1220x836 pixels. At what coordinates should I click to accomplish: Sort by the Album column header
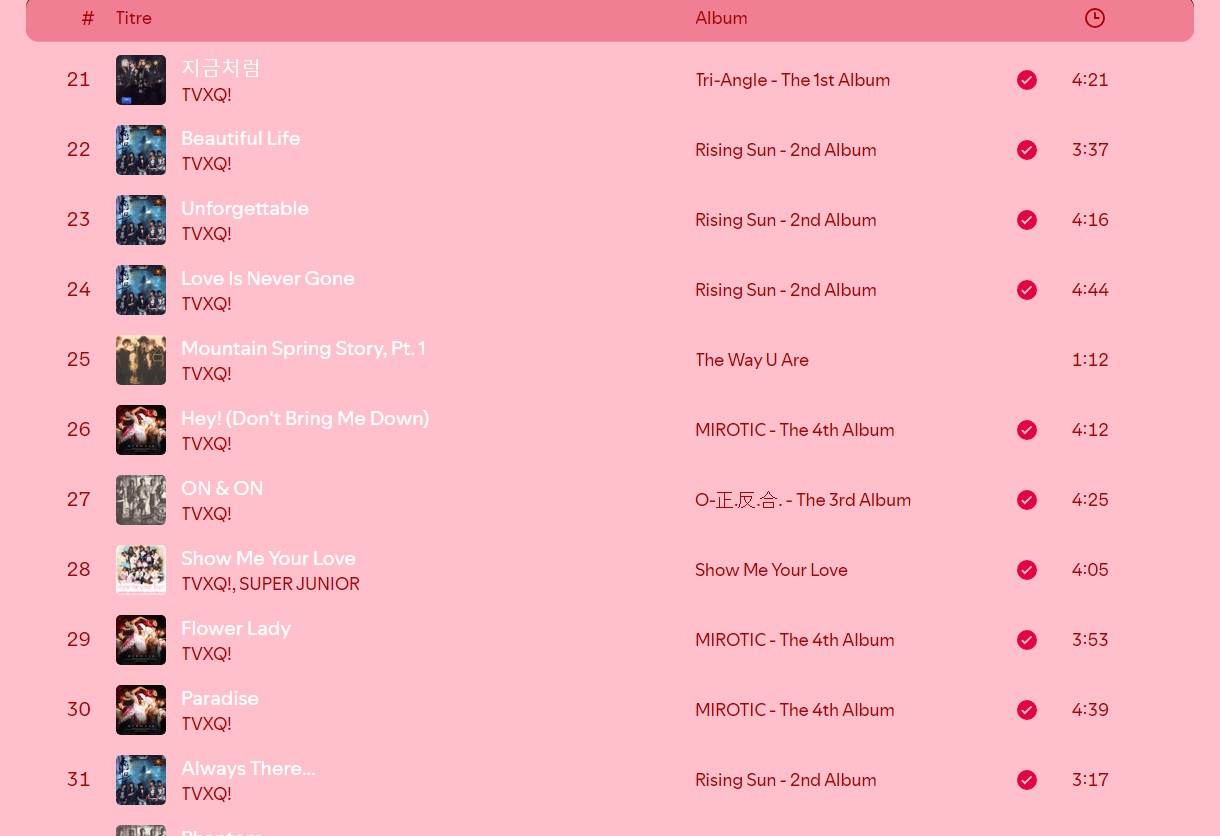pyautogui.click(x=721, y=18)
